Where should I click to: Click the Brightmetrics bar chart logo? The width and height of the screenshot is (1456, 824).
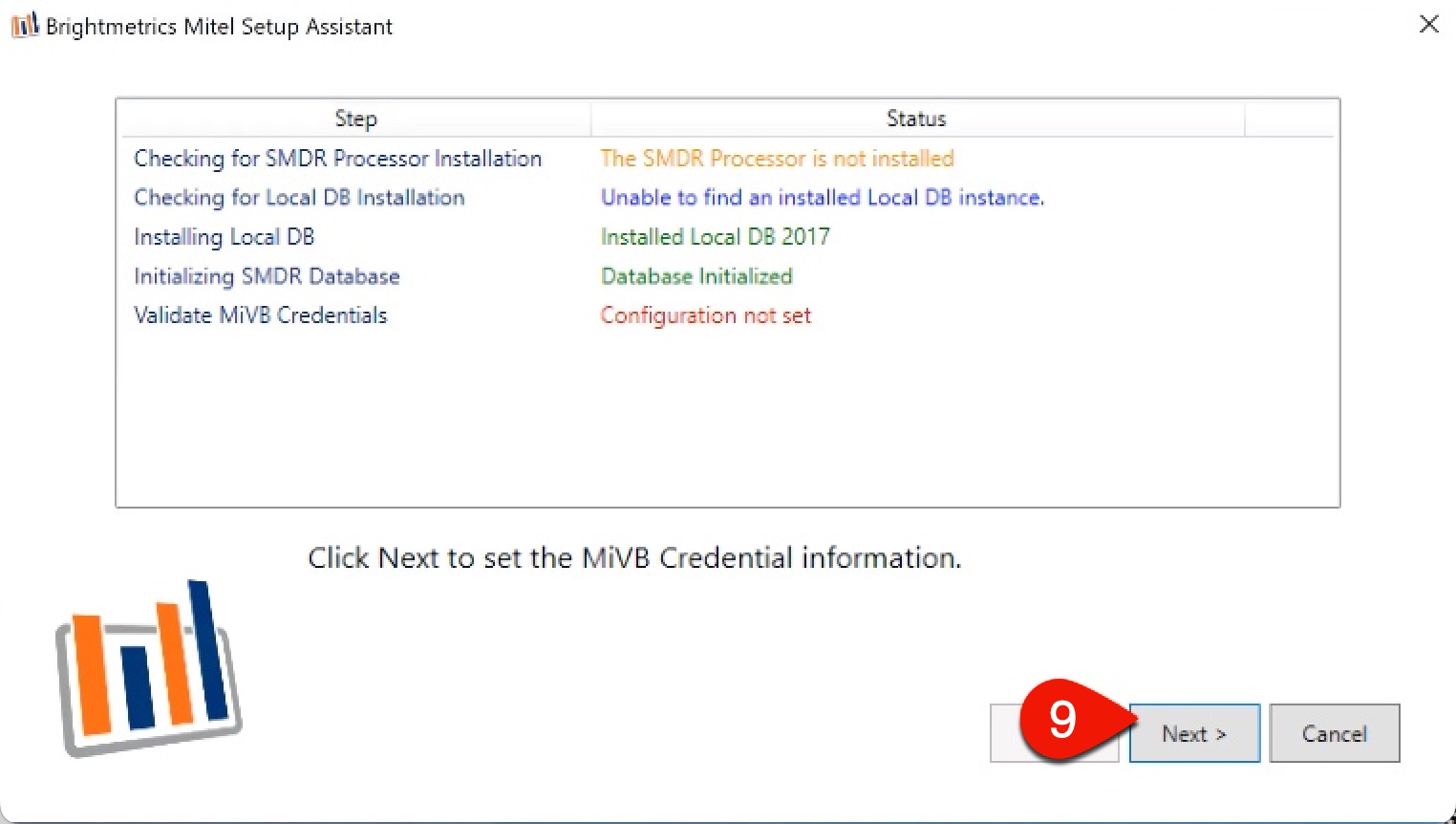(x=149, y=668)
